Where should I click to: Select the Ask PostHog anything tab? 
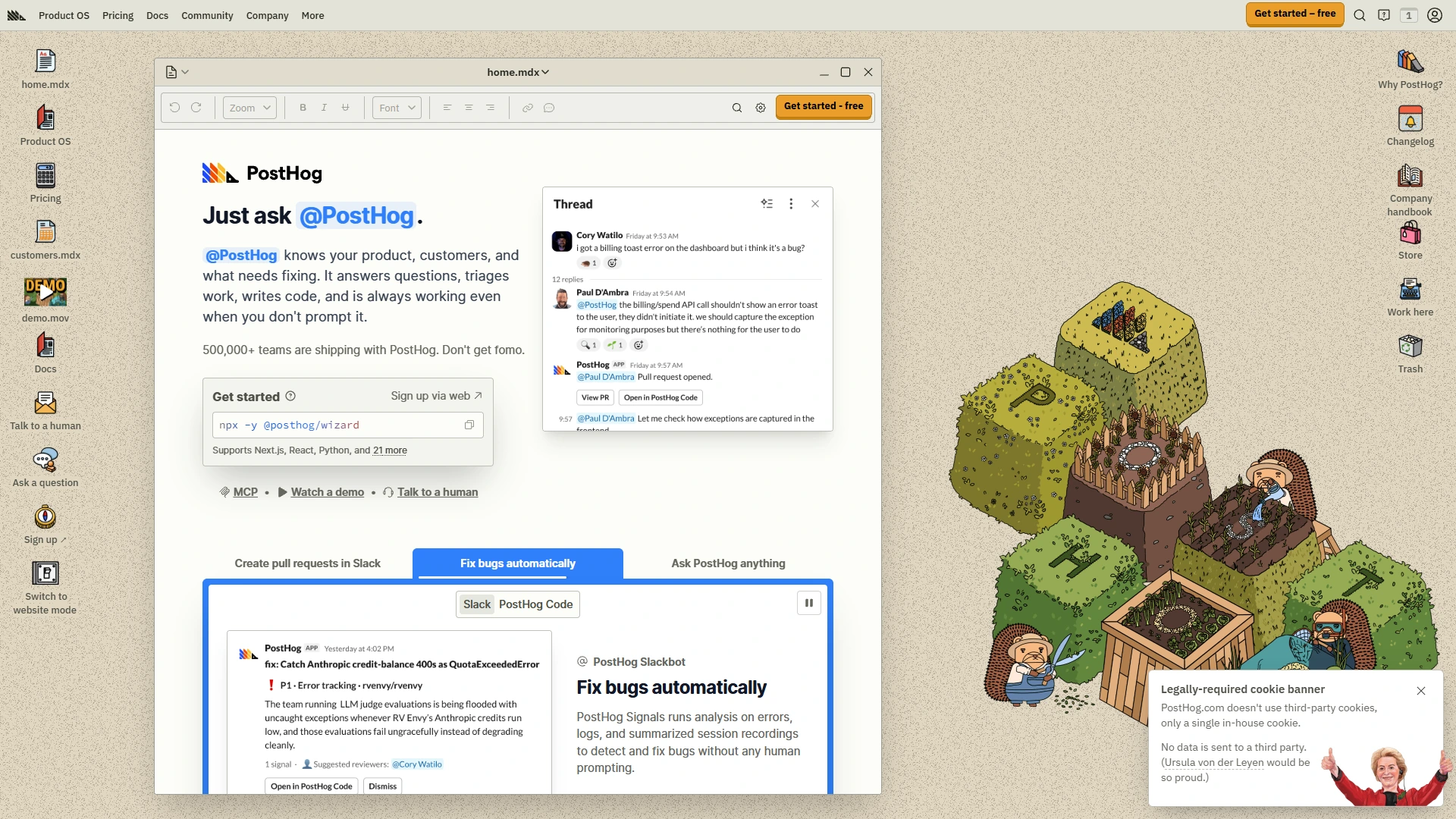pyautogui.click(x=728, y=563)
